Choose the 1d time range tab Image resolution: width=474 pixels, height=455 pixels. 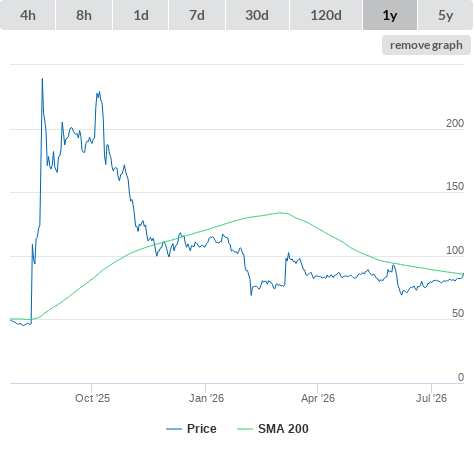click(x=141, y=15)
